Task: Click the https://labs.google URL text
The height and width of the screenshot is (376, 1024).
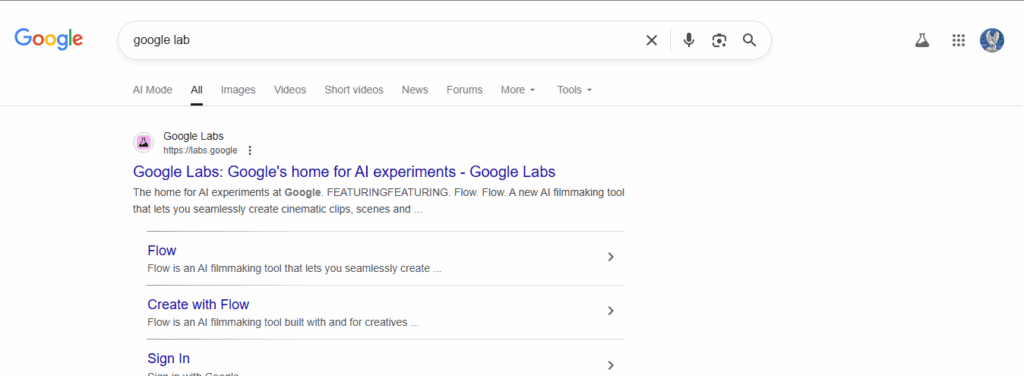Action: [x=200, y=150]
